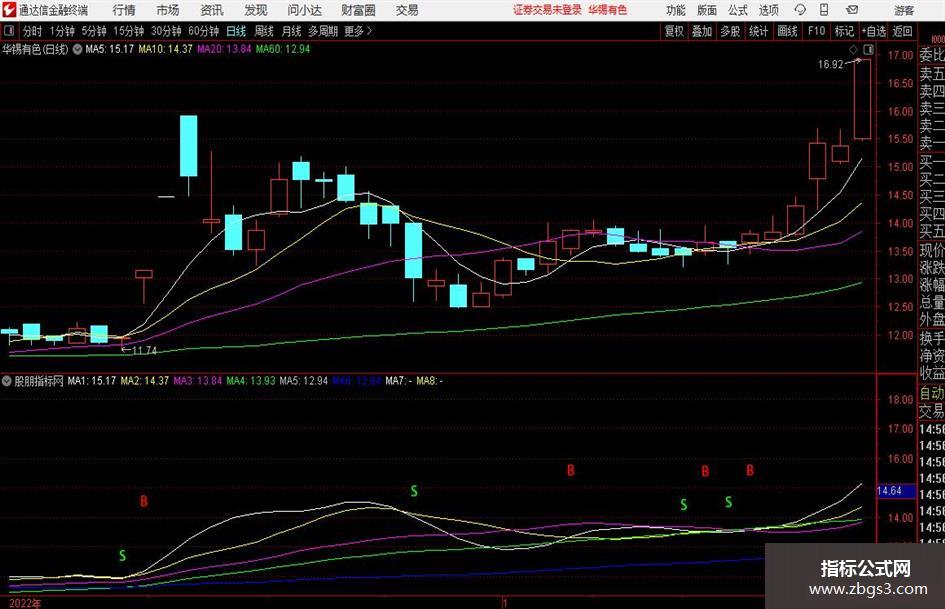Open the 问小达 menu
The image size is (945, 609).
(x=304, y=10)
